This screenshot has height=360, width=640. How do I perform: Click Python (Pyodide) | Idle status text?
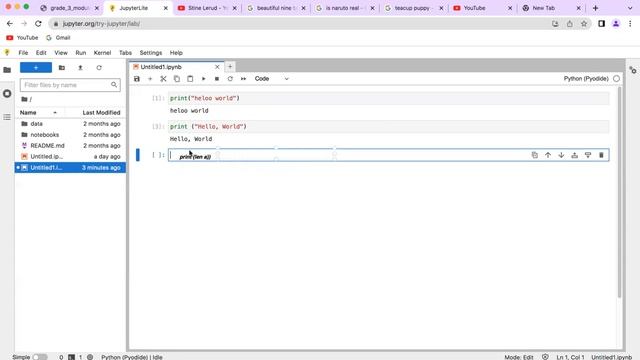(132, 357)
